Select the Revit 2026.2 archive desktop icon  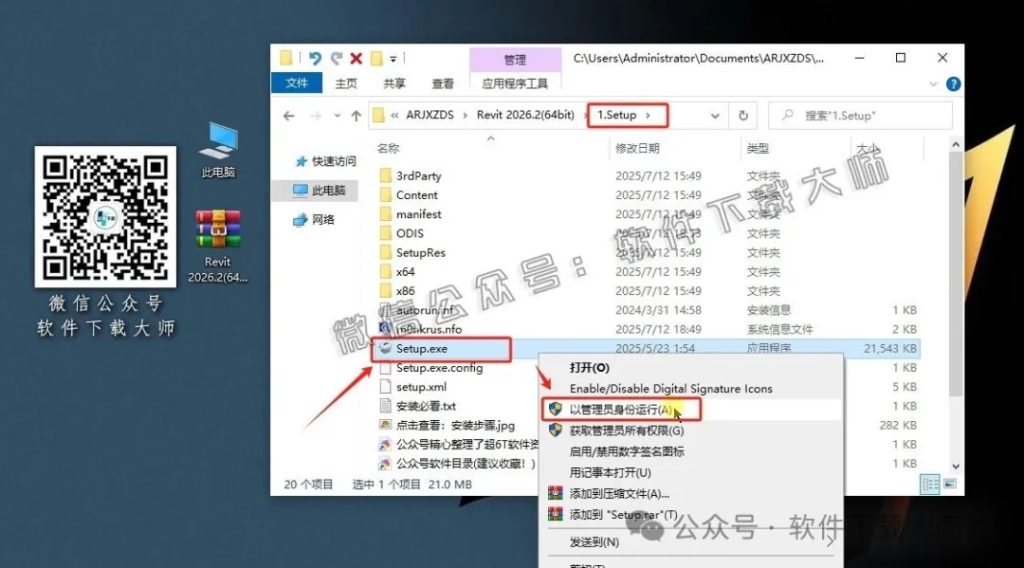click(x=217, y=246)
